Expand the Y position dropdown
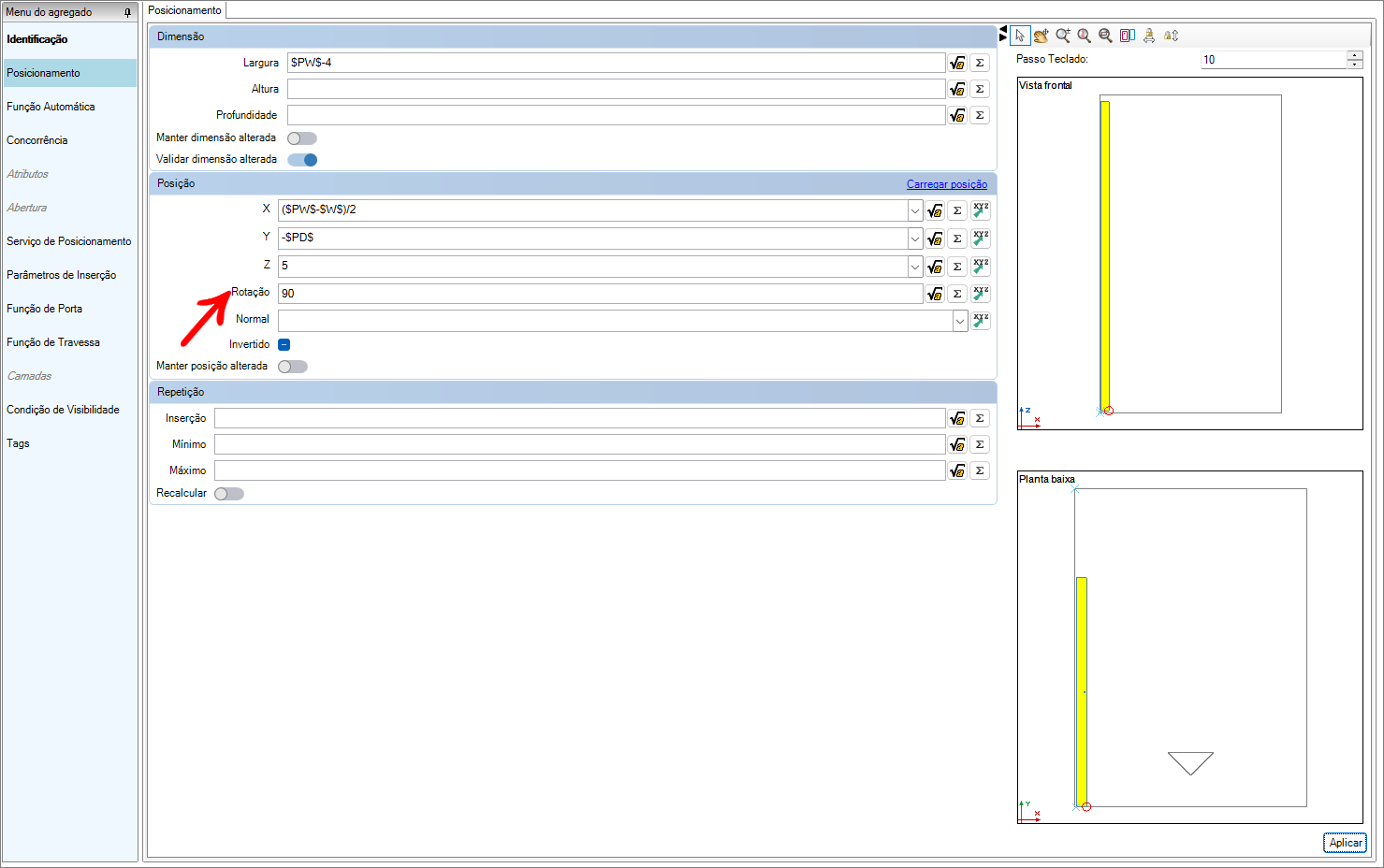 915,239
